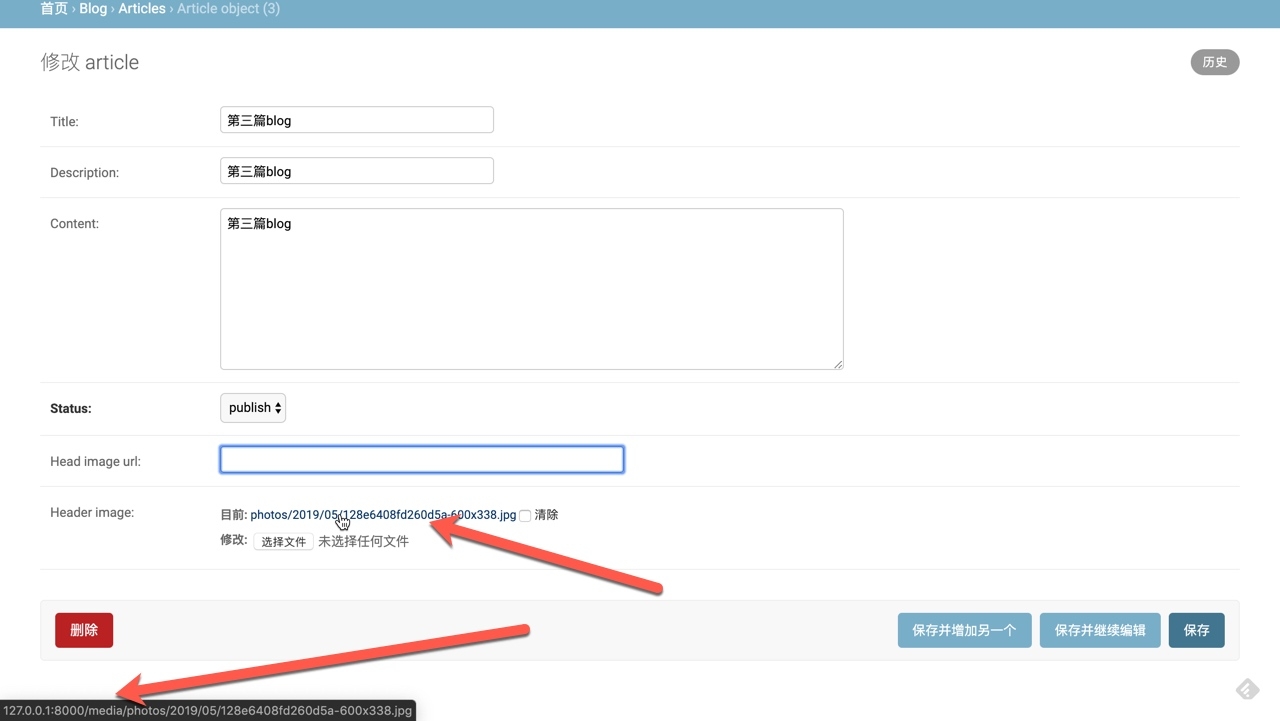Focus the Head image url field
Screen dimensions: 1280x721
421,460
